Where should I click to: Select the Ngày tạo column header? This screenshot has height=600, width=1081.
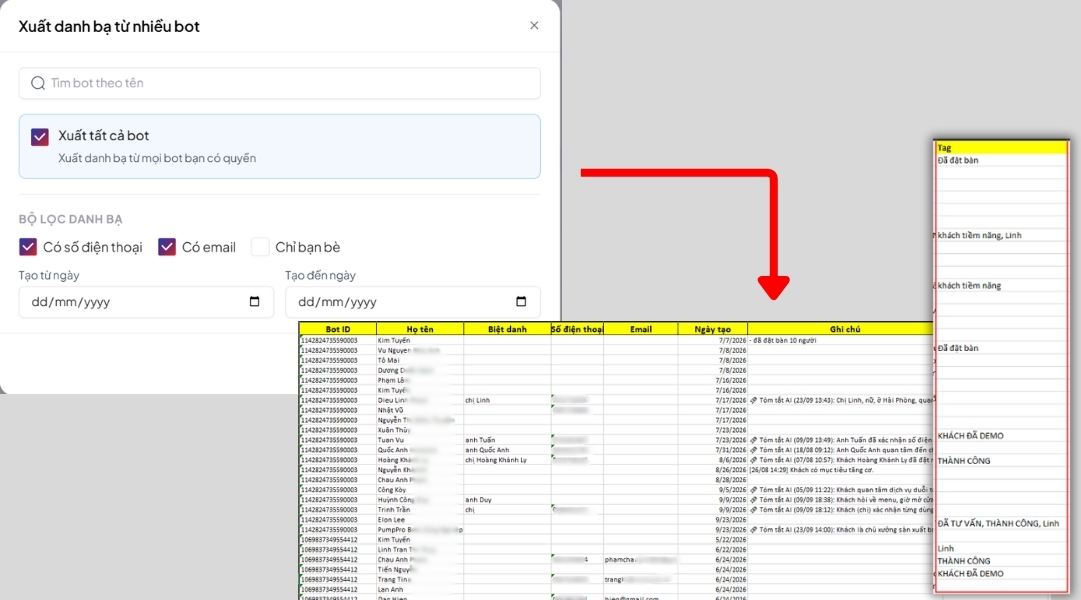coord(713,329)
